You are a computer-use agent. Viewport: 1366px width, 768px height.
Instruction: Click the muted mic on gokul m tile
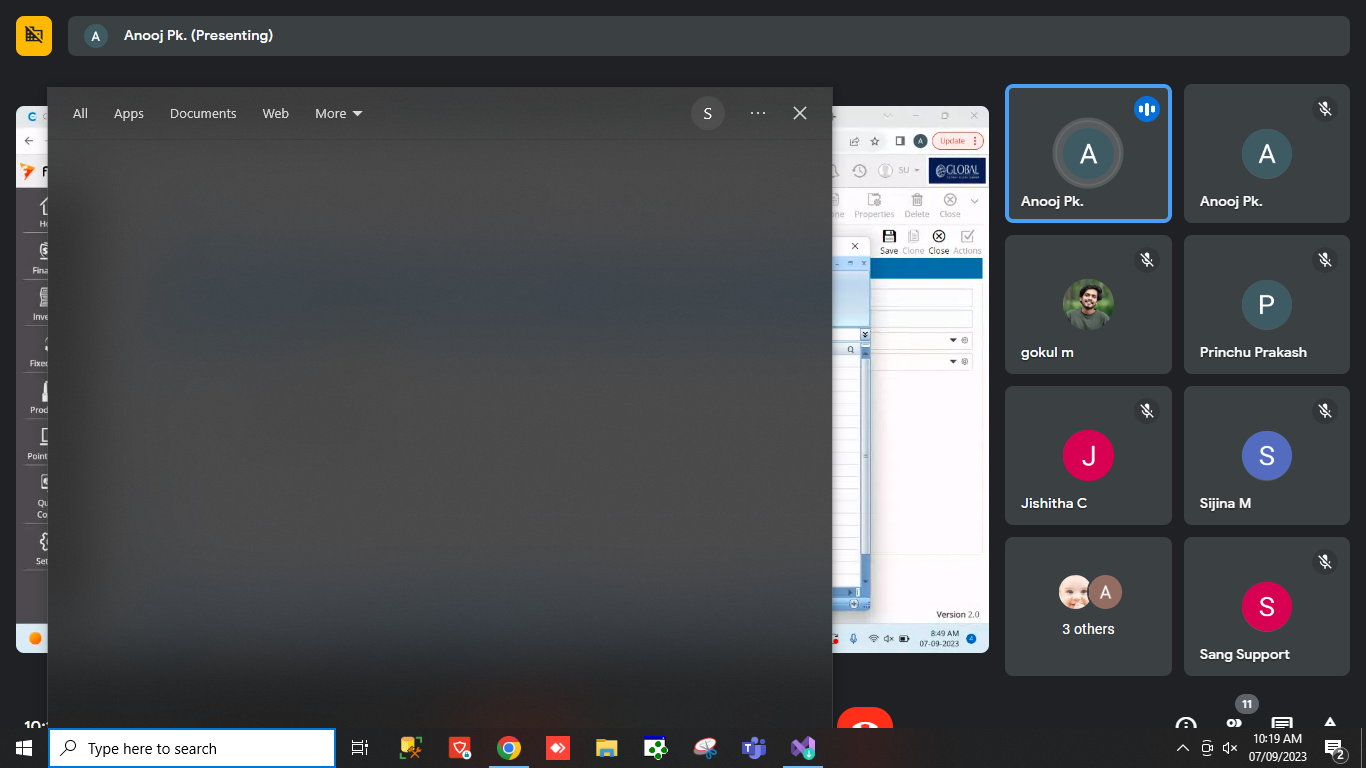(1147, 260)
